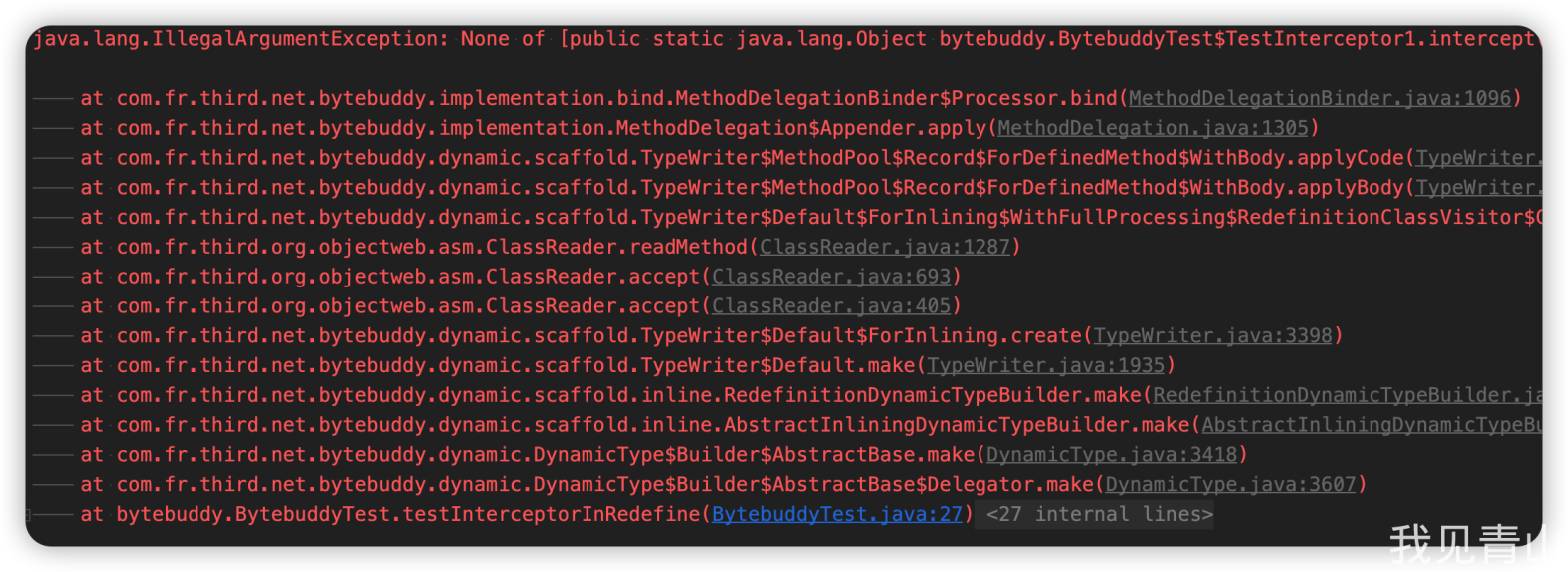The height and width of the screenshot is (572, 1568).
Task: Open the RedefinitionDynamicTypeBuilder source link
Action: (x=1347, y=396)
